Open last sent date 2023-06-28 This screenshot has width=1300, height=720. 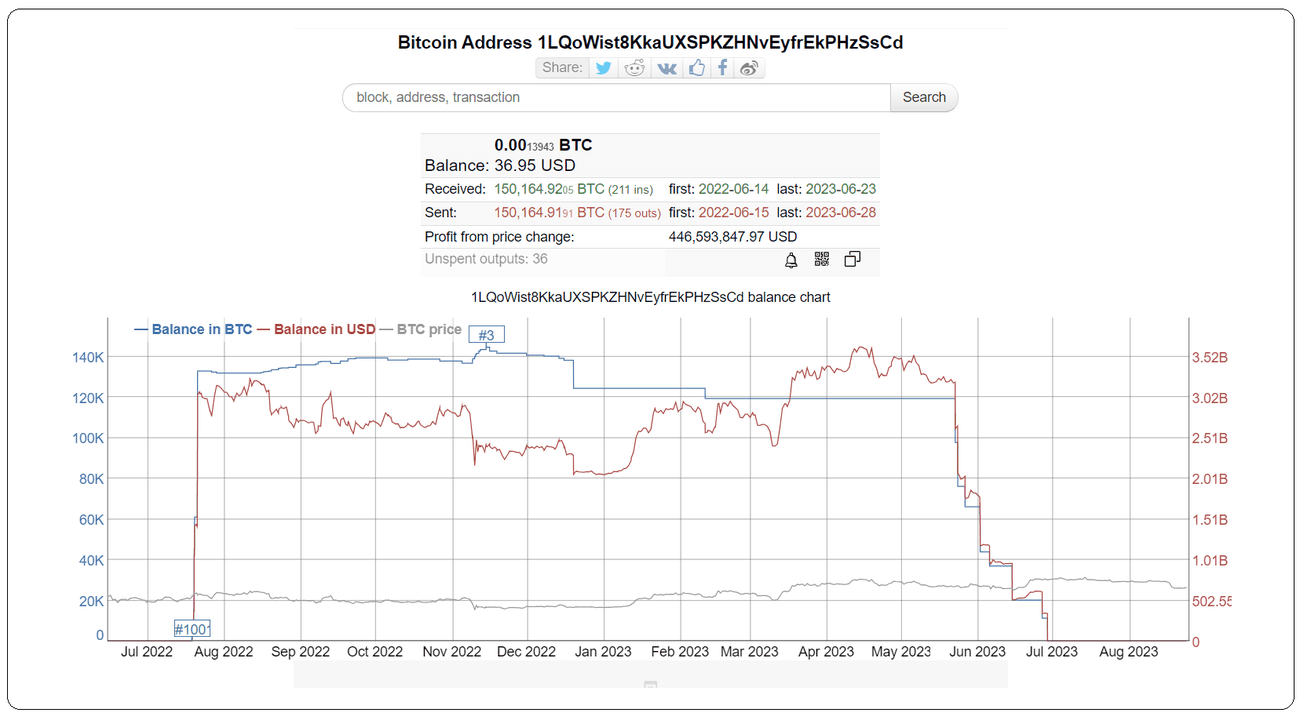(x=841, y=213)
